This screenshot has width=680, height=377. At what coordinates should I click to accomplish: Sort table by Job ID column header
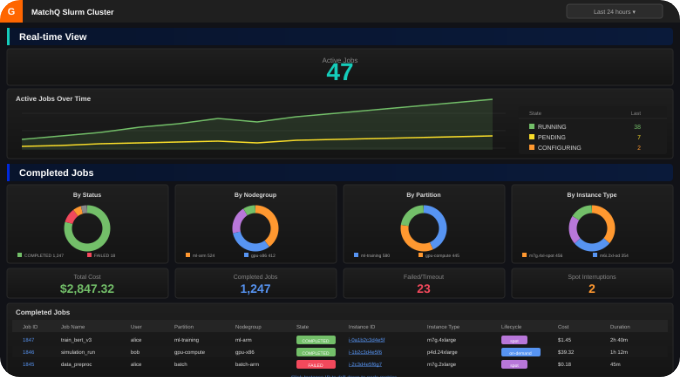pyautogui.click(x=30, y=327)
